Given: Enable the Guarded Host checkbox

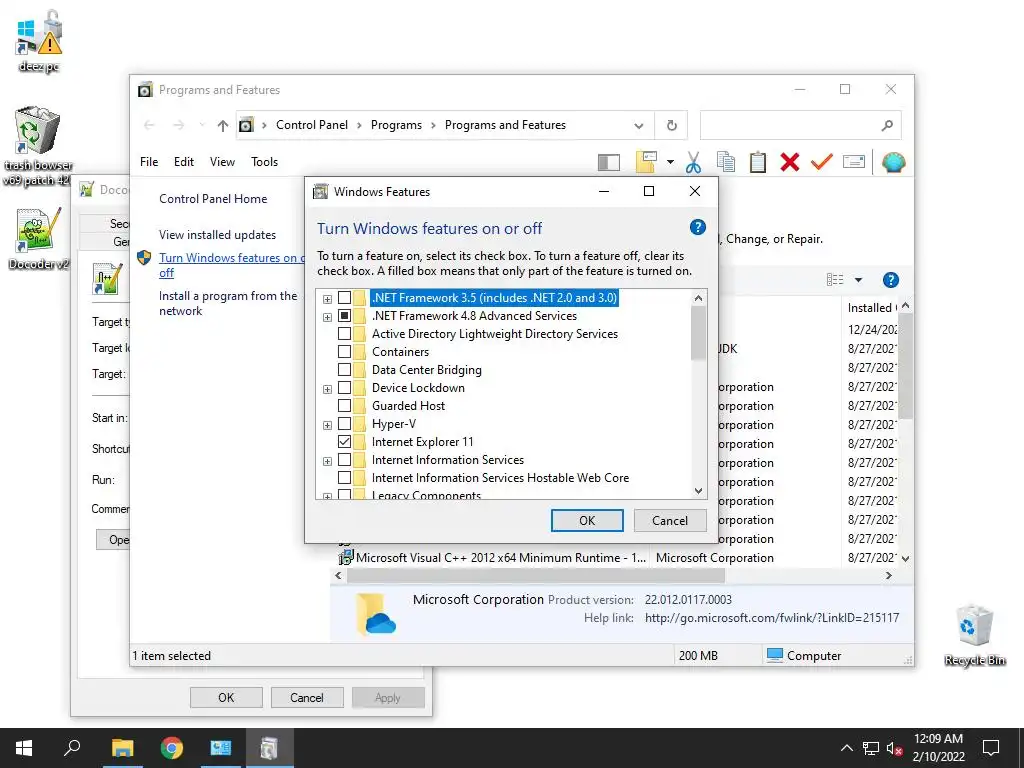Looking at the screenshot, I should tap(344, 406).
